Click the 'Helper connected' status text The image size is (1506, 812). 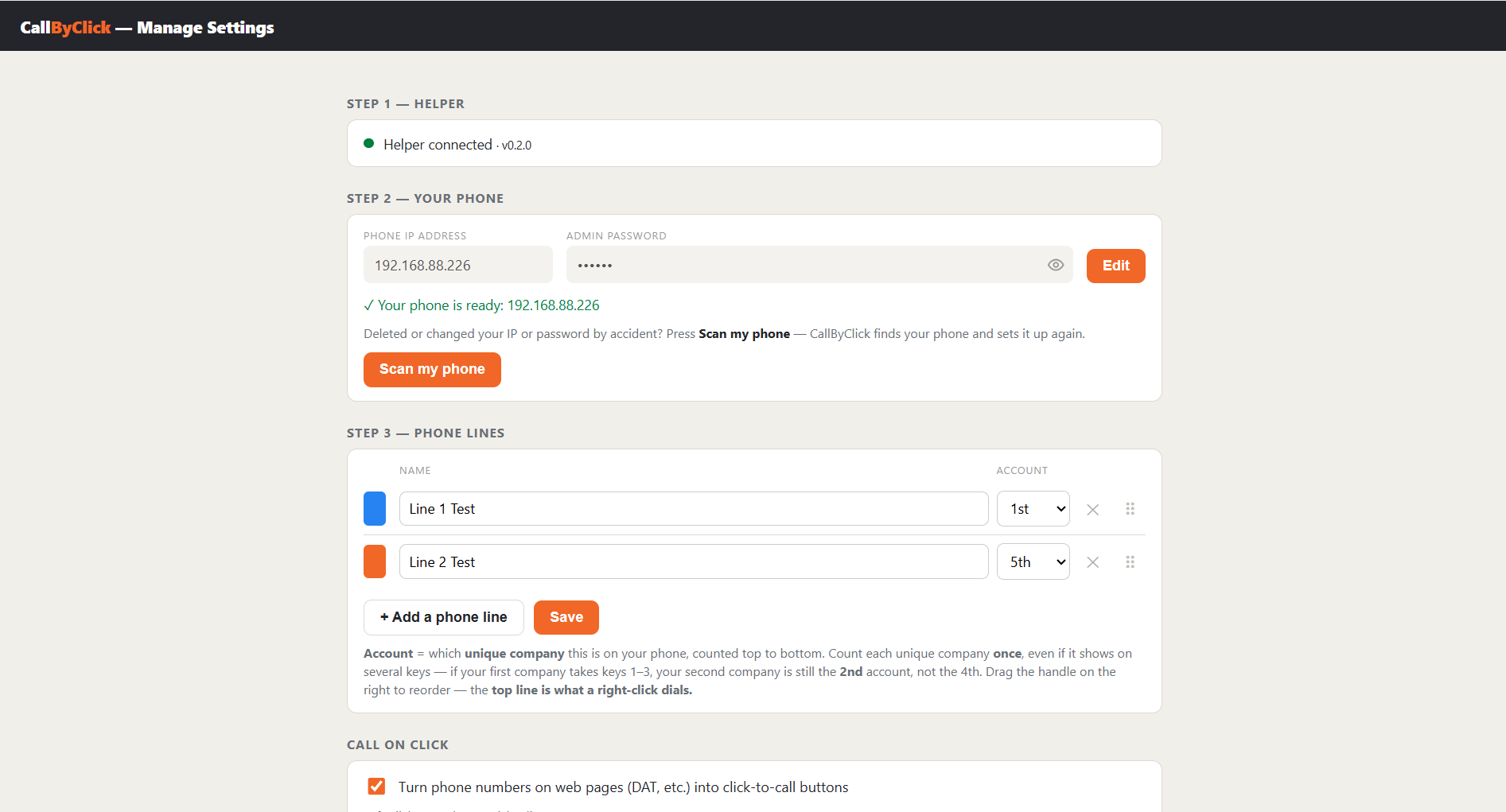[438, 145]
